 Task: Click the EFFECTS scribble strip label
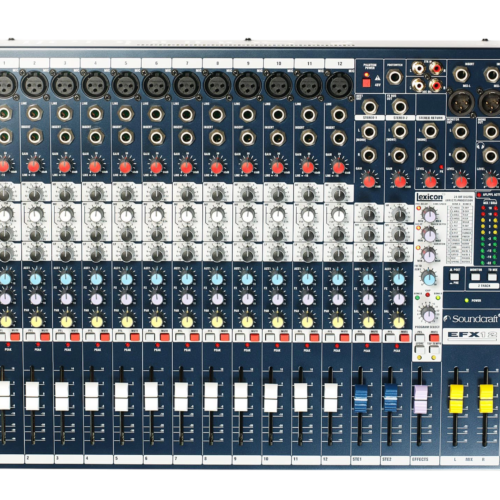(420, 459)
